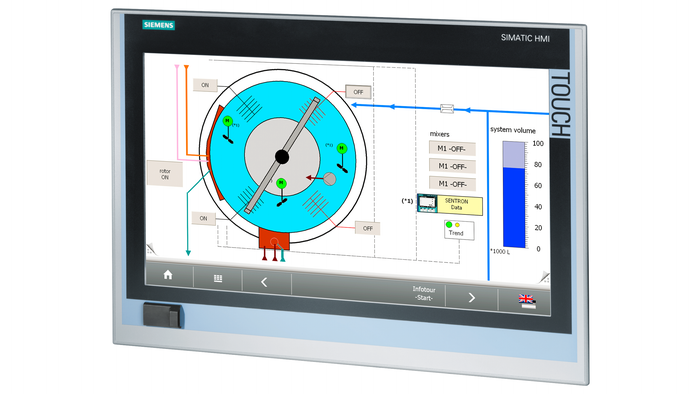Click the black rotor center hub

pos(282,157)
